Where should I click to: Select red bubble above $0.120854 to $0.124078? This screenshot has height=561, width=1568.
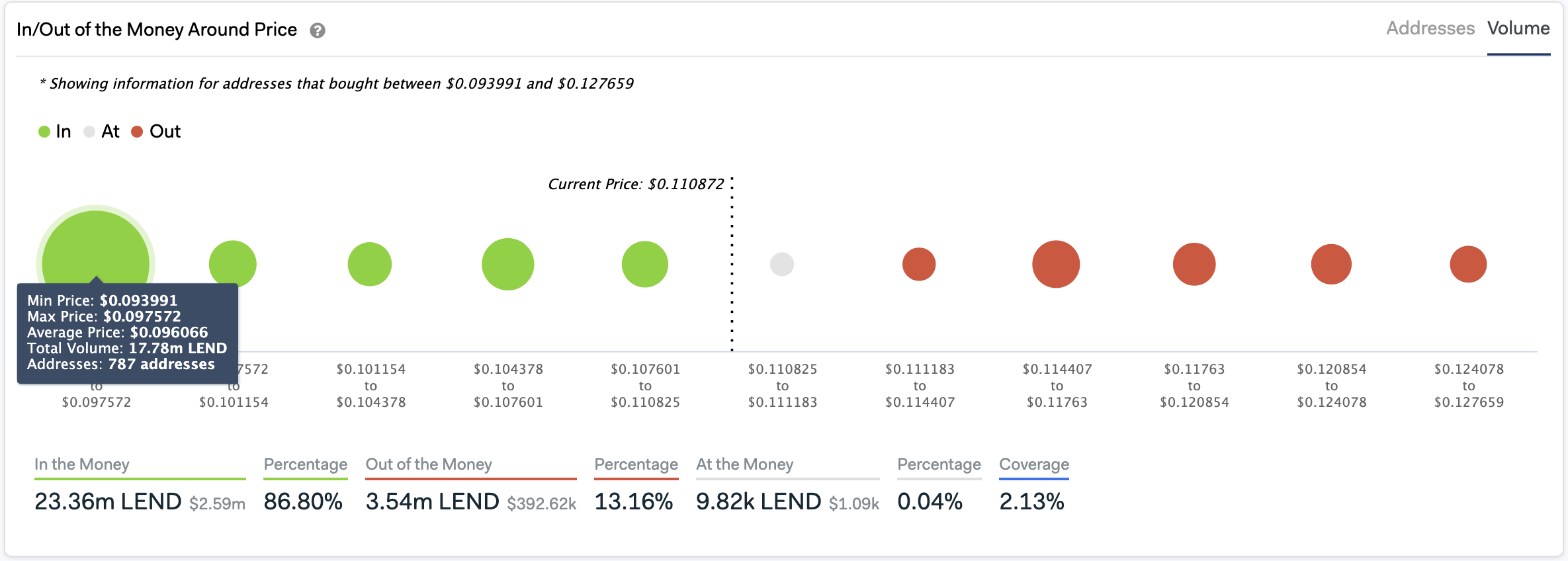point(1331,264)
